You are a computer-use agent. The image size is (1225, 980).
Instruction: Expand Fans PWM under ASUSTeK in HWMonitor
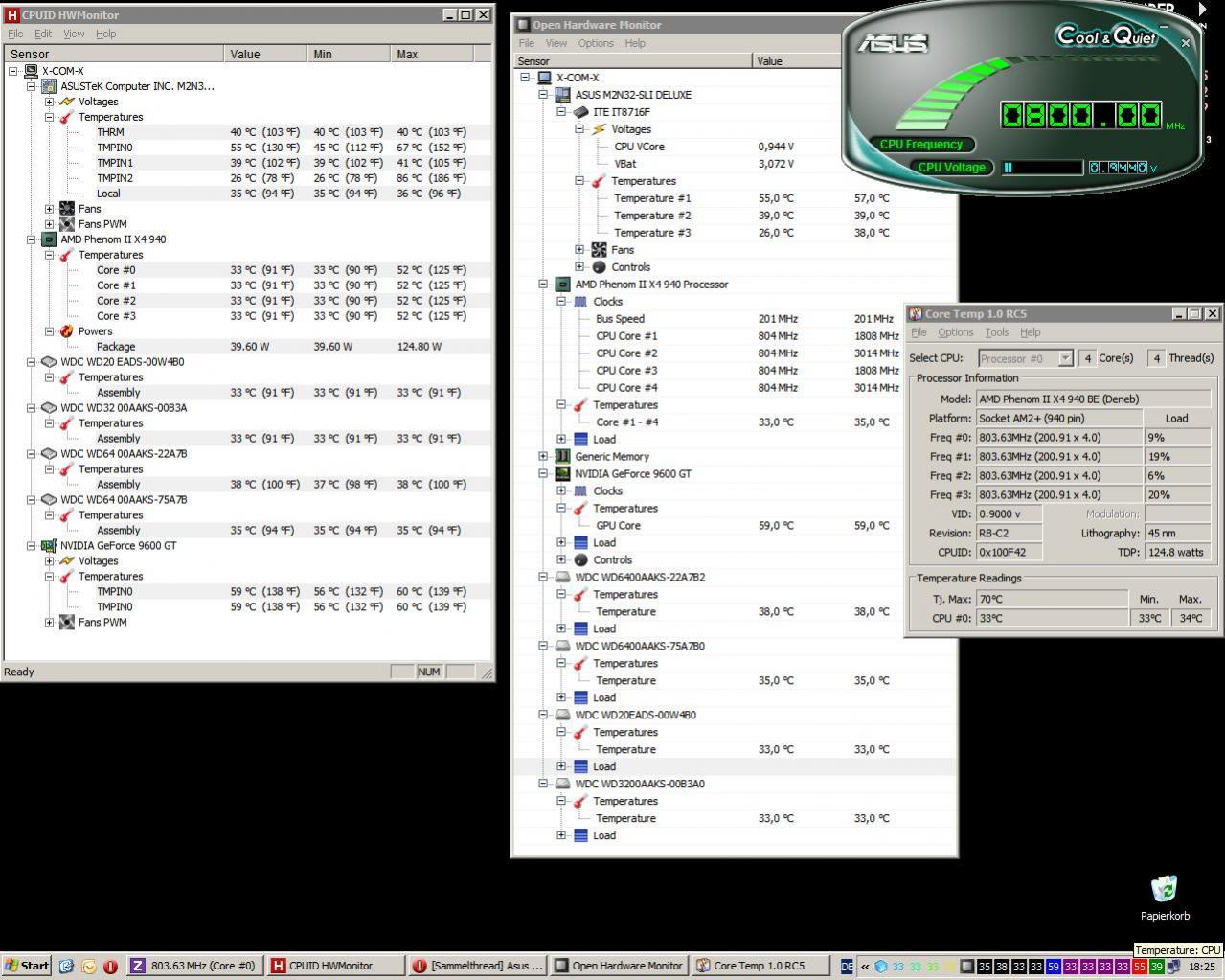click(x=49, y=224)
